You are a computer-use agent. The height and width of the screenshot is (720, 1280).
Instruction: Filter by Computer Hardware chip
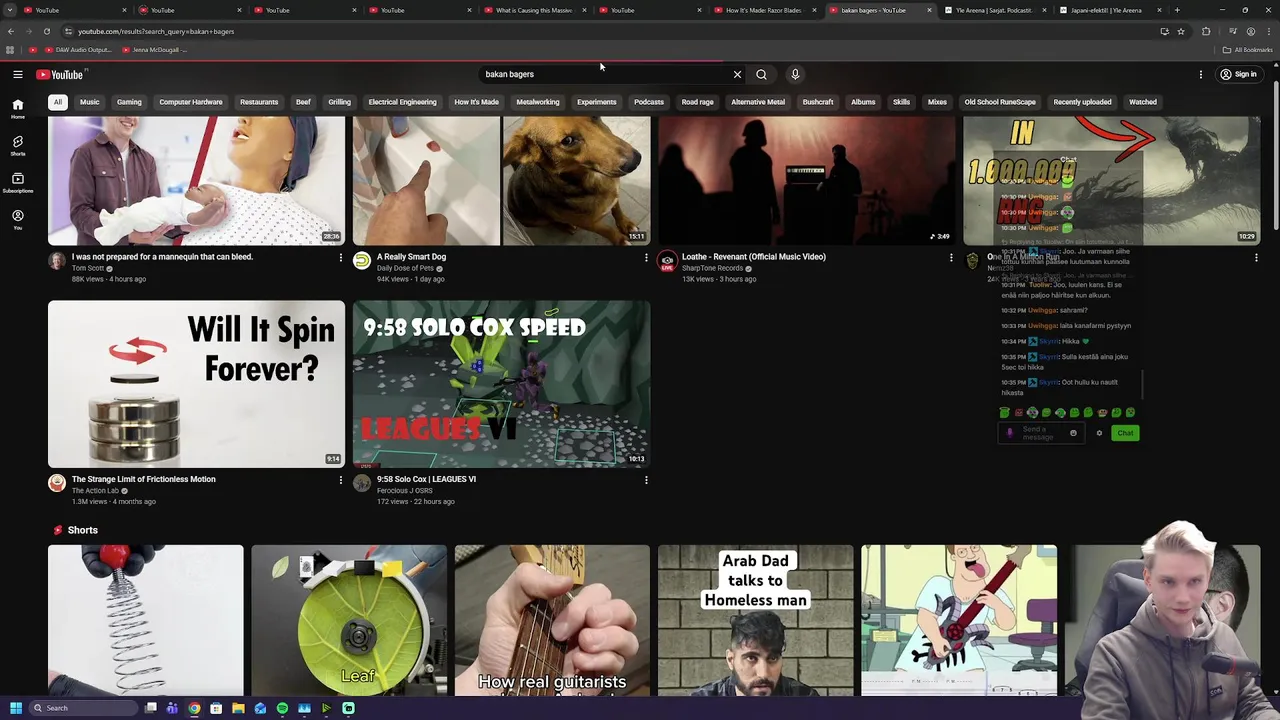[191, 102]
